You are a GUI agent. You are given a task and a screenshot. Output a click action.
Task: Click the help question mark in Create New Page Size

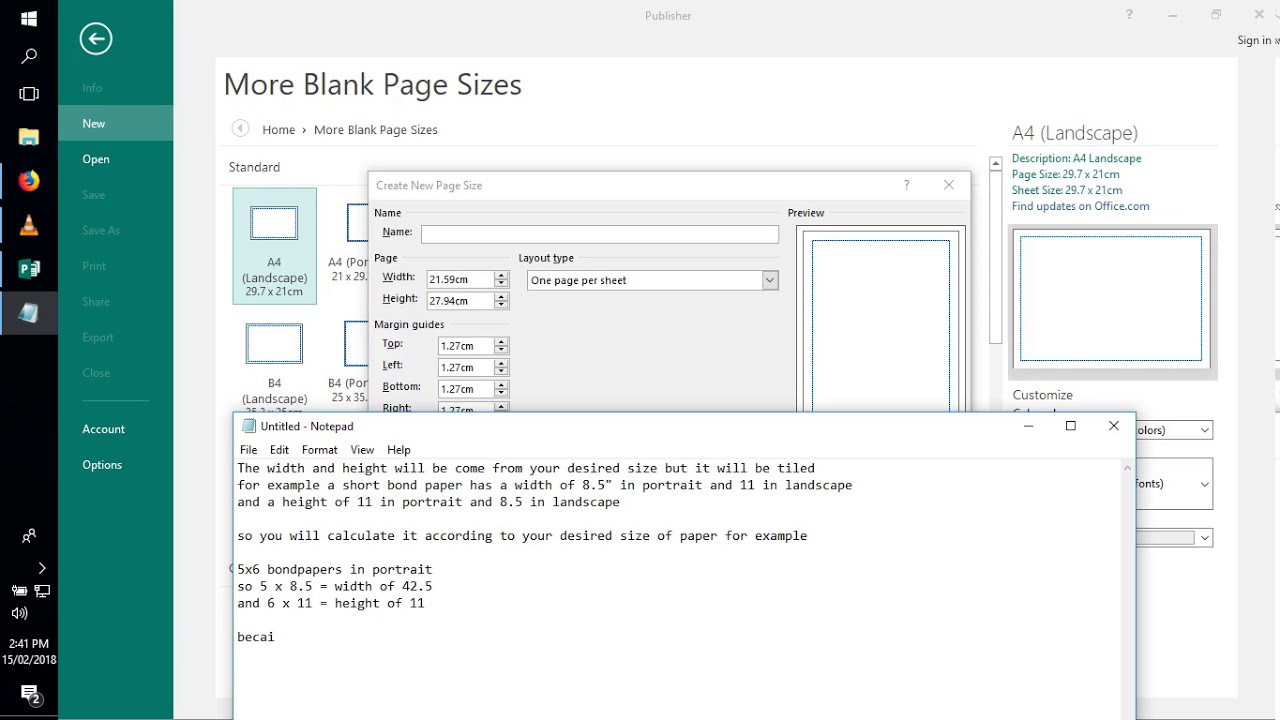[x=907, y=185]
